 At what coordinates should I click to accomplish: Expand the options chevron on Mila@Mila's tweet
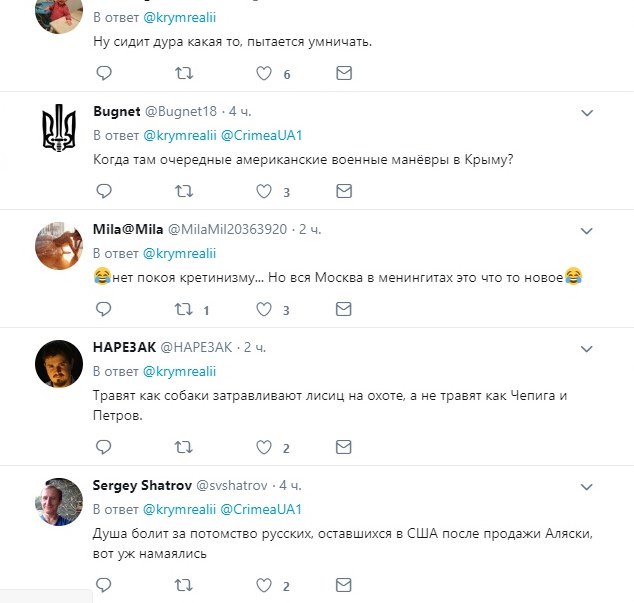[587, 229]
